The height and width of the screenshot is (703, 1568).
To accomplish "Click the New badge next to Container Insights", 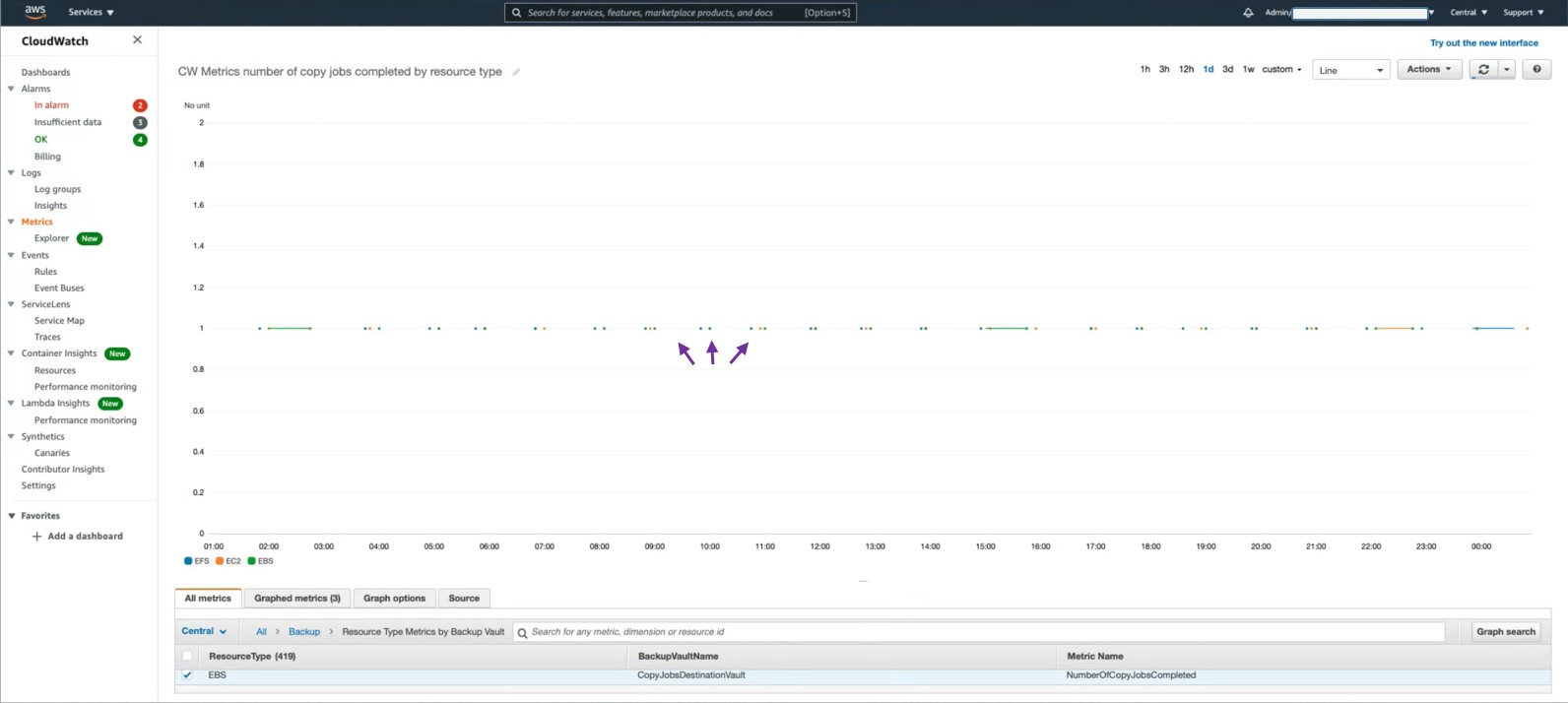I will pyautogui.click(x=117, y=353).
